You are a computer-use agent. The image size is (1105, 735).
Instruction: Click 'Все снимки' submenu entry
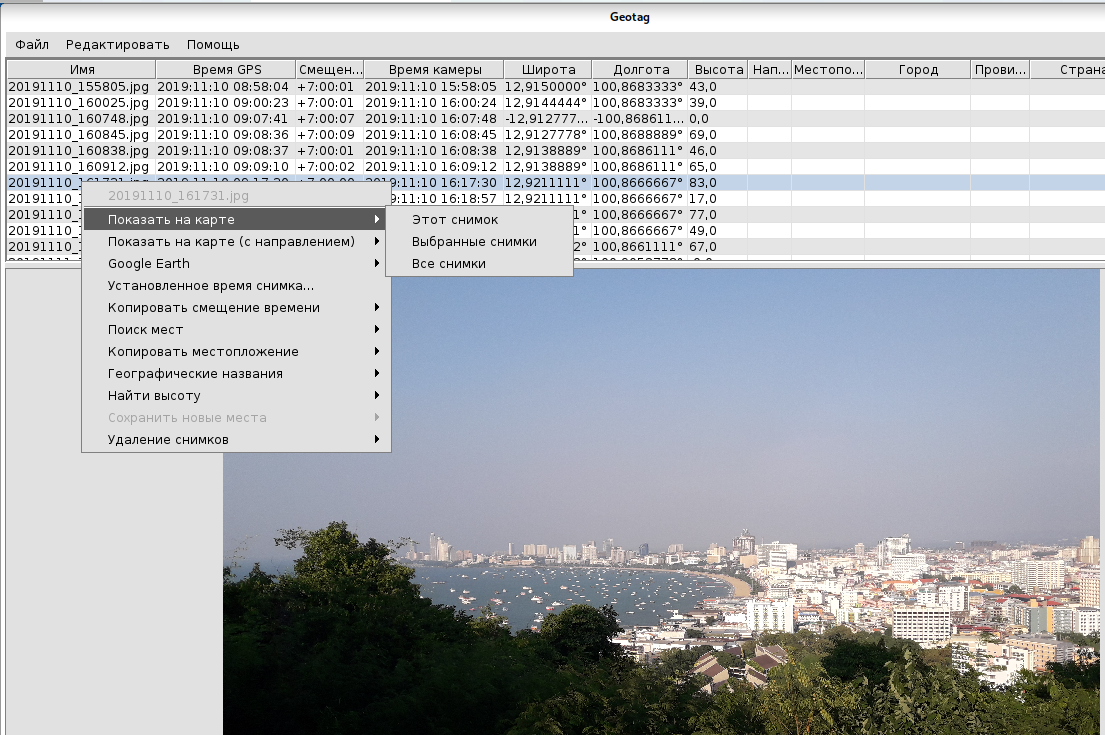(449, 264)
